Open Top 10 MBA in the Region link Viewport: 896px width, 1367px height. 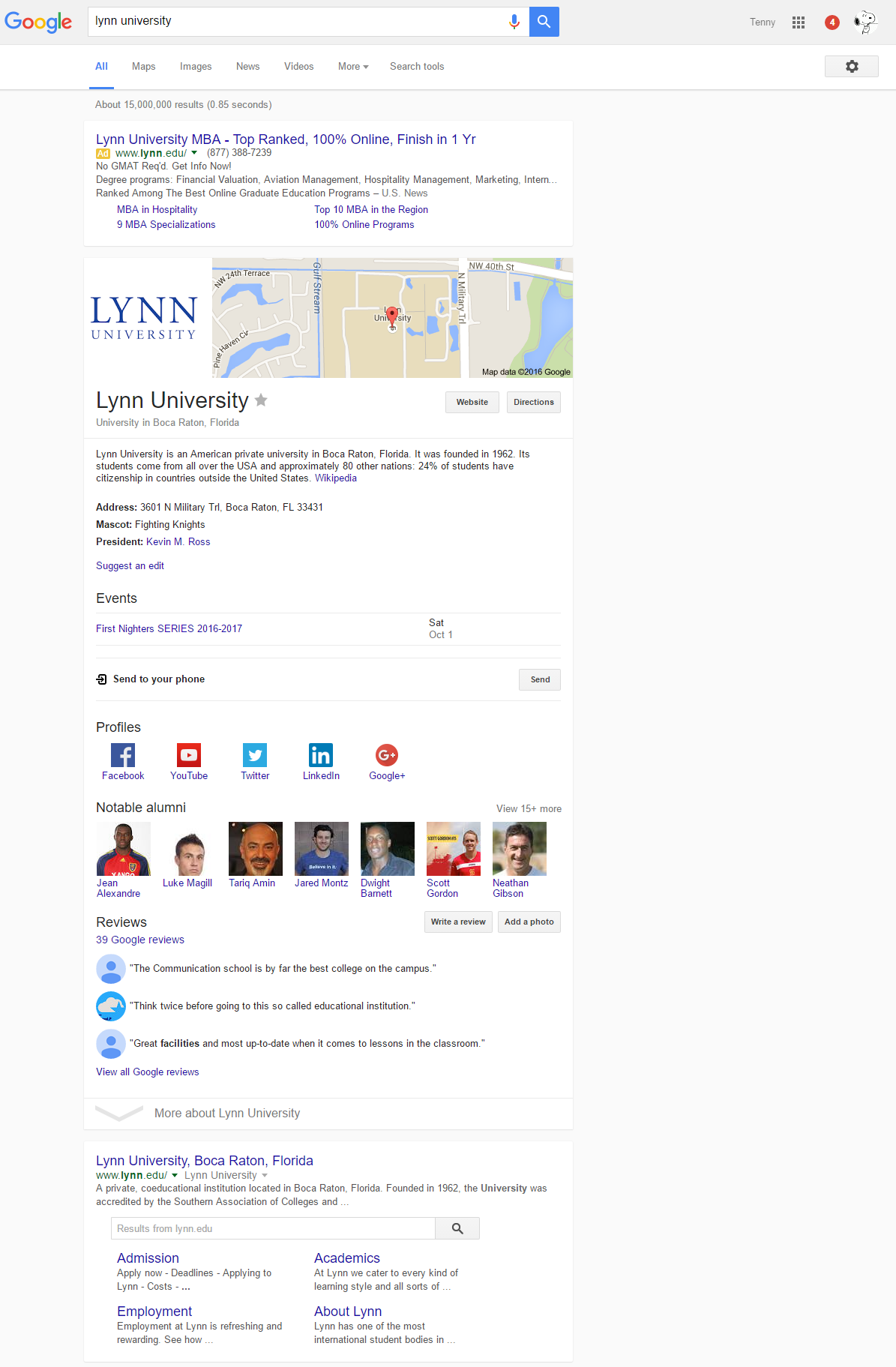pos(371,210)
